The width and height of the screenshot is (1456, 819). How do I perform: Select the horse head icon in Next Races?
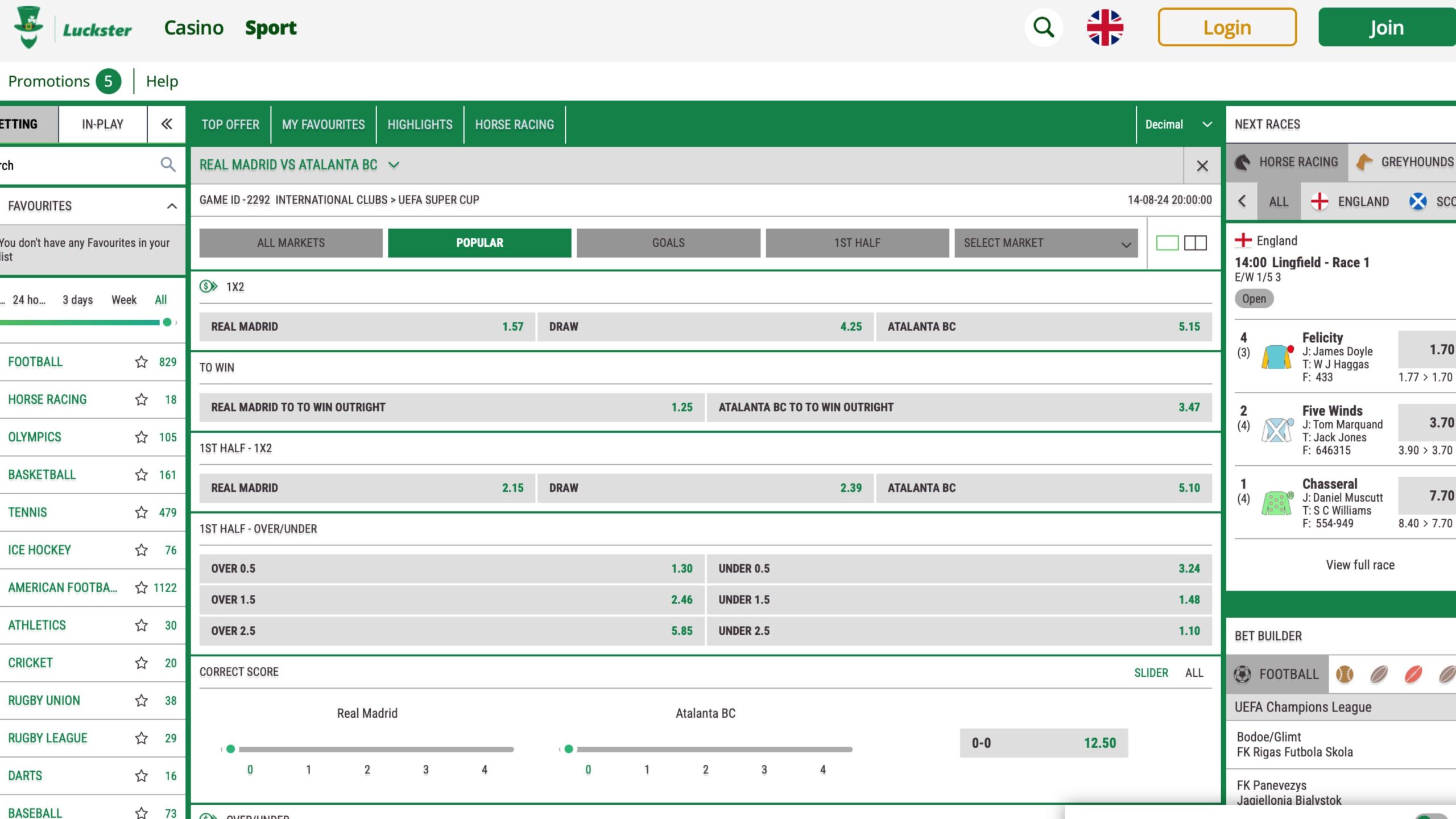click(1243, 162)
